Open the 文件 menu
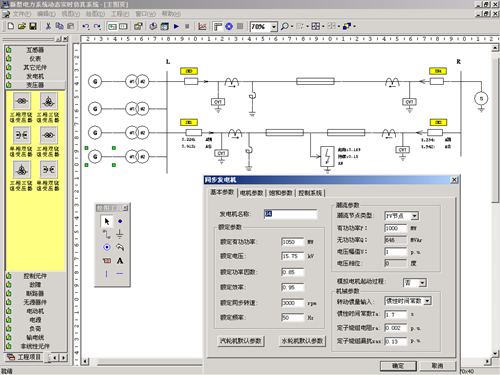This screenshot has width=500, height=375. point(22,14)
